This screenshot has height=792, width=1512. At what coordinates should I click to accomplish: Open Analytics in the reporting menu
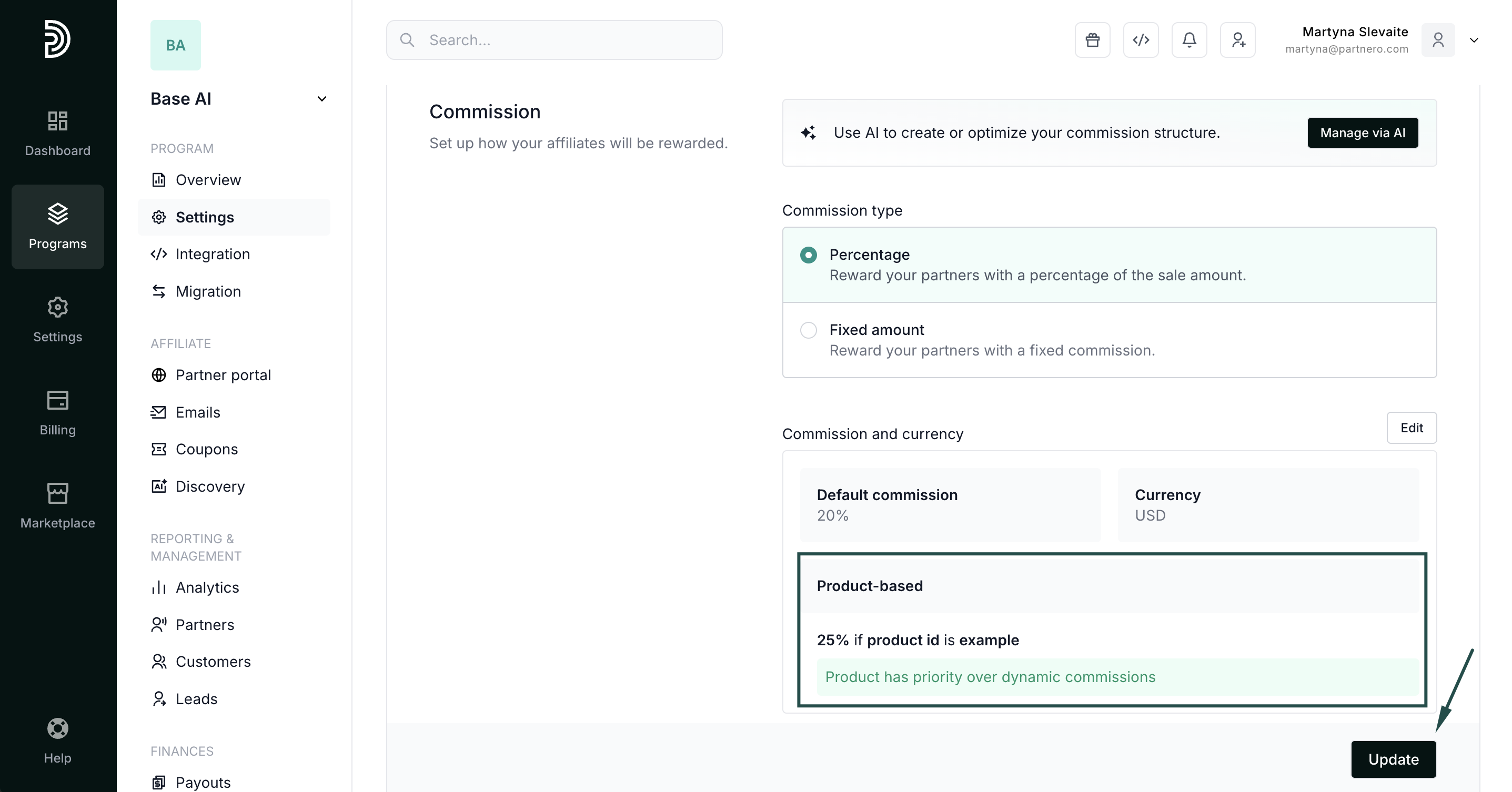tap(207, 587)
